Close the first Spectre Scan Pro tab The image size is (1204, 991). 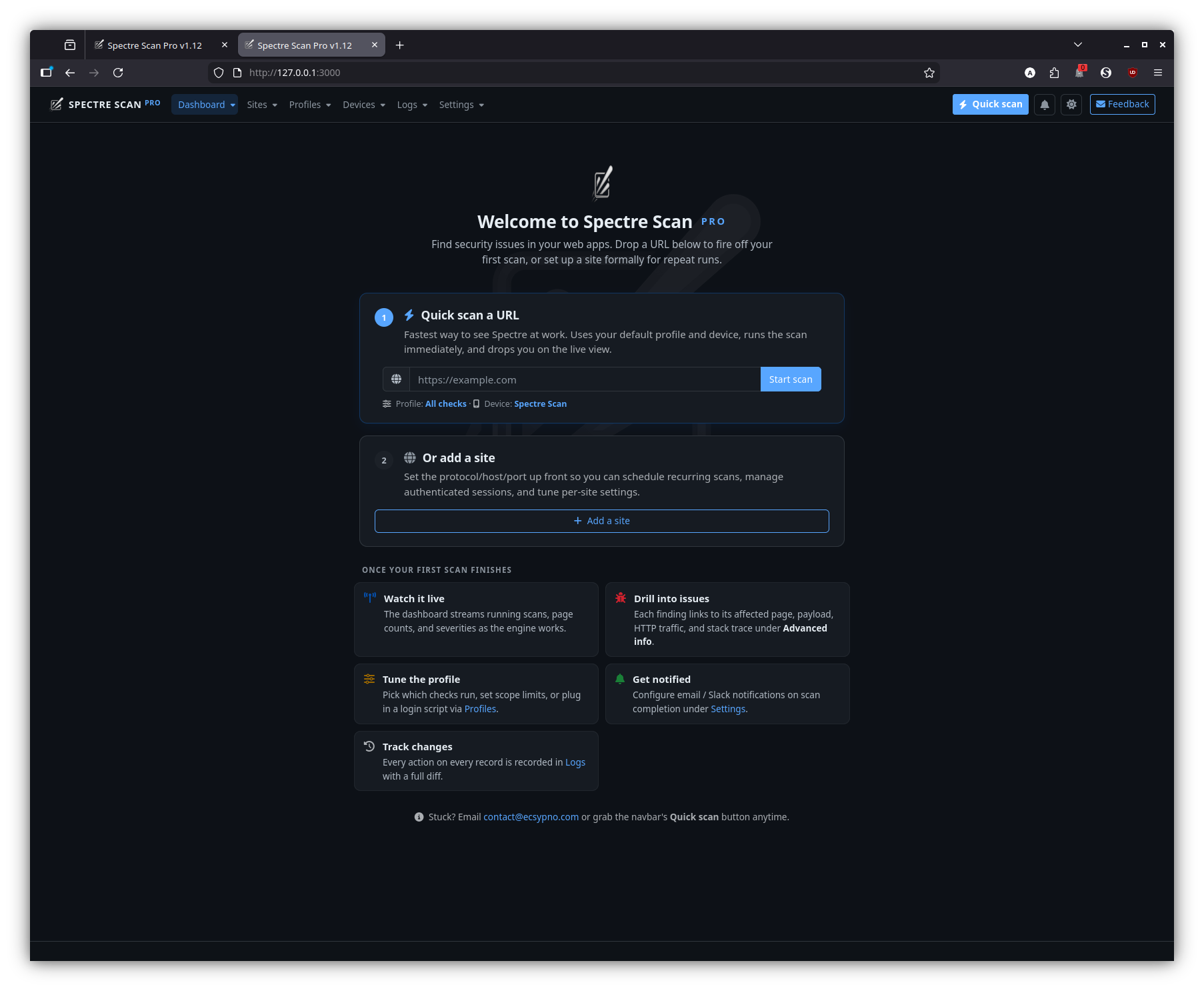click(x=225, y=45)
